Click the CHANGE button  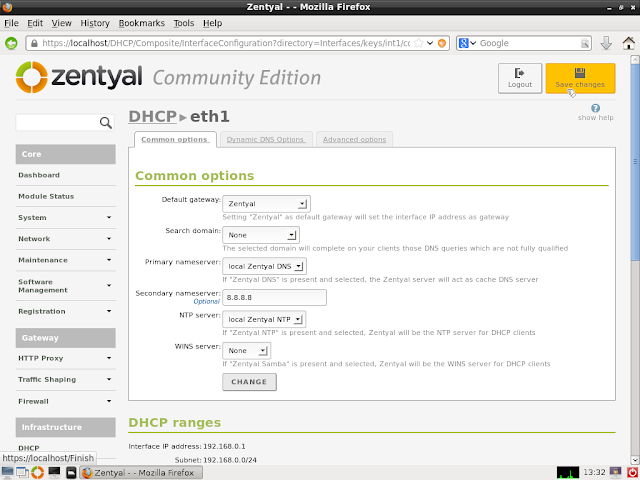click(x=249, y=382)
